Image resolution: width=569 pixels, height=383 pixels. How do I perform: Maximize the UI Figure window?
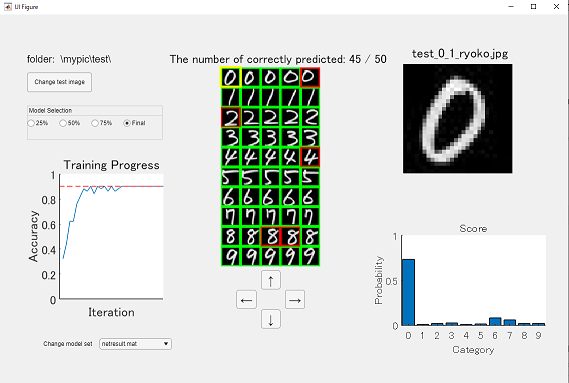click(x=533, y=7)
